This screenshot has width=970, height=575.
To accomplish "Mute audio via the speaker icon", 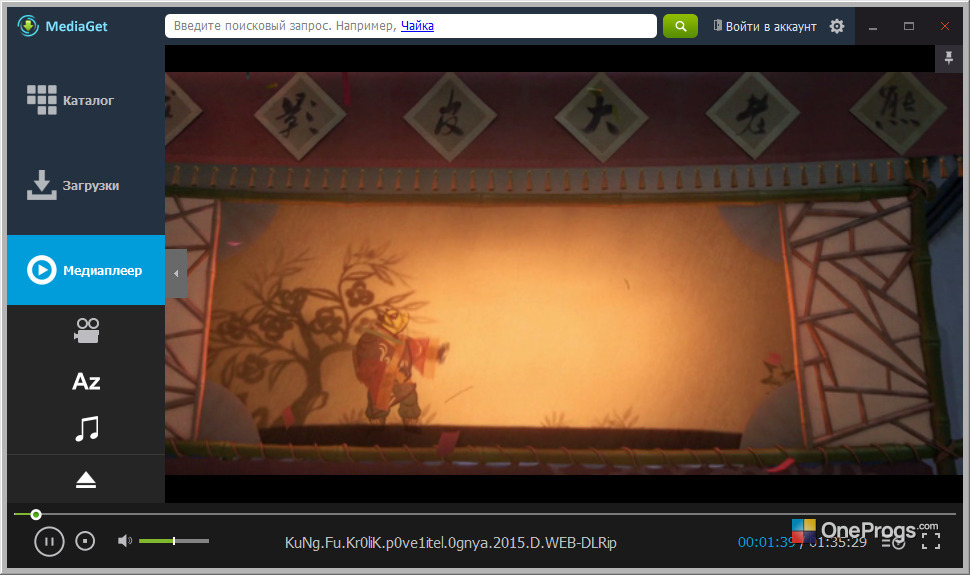I will point(124,541).
